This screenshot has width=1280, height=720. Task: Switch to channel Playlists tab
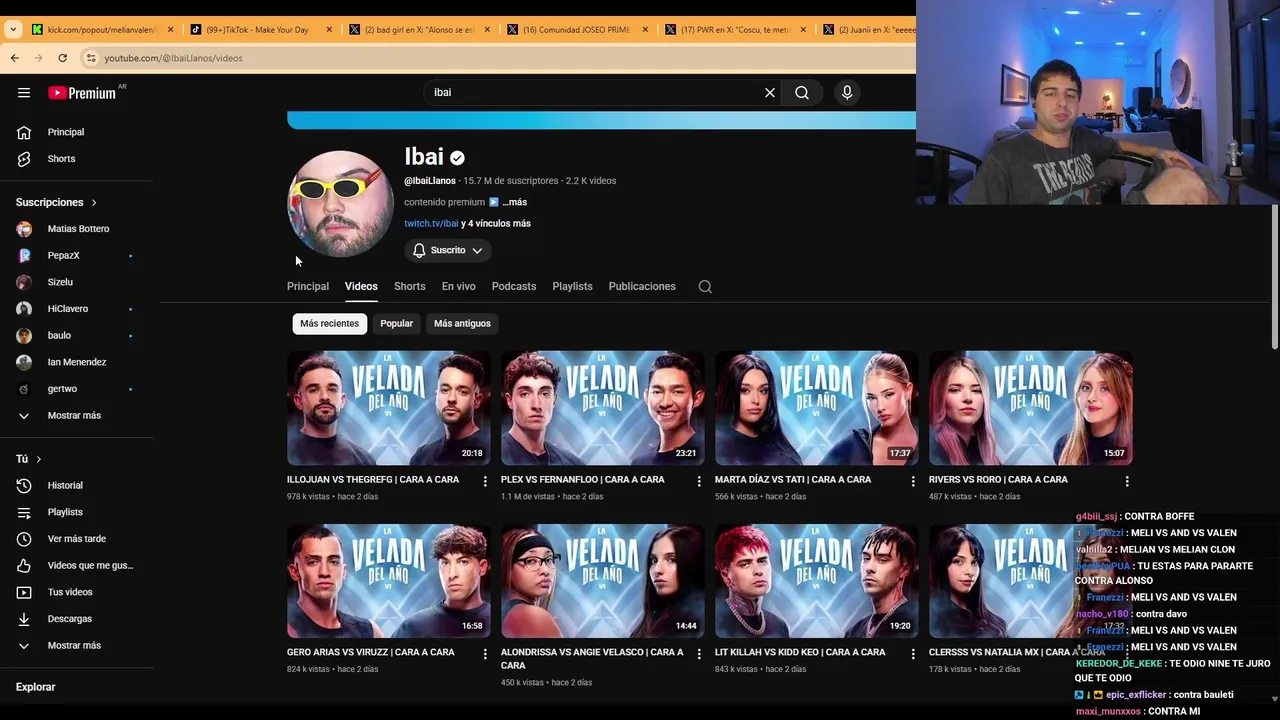pos(572,287)
